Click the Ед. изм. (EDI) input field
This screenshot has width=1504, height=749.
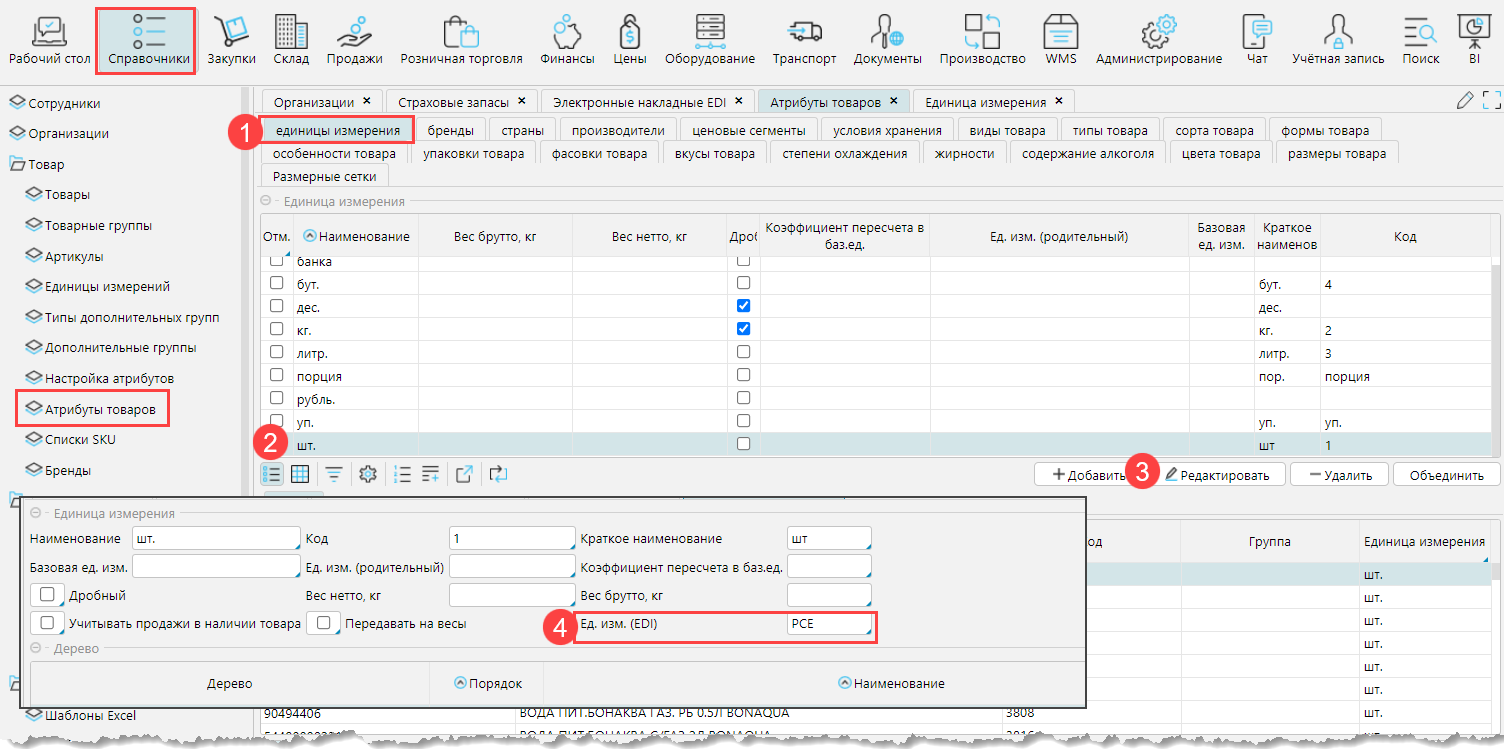pos(828,624)
